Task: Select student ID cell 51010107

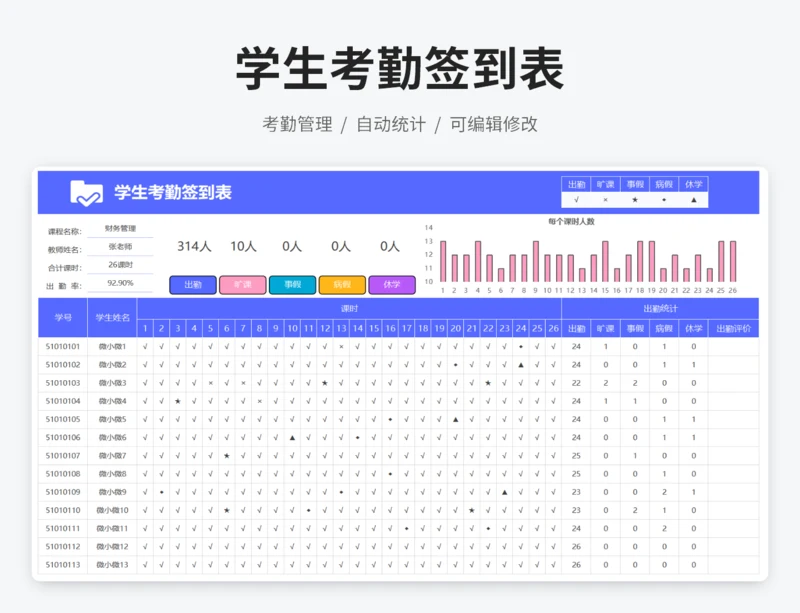Action: 63,456
